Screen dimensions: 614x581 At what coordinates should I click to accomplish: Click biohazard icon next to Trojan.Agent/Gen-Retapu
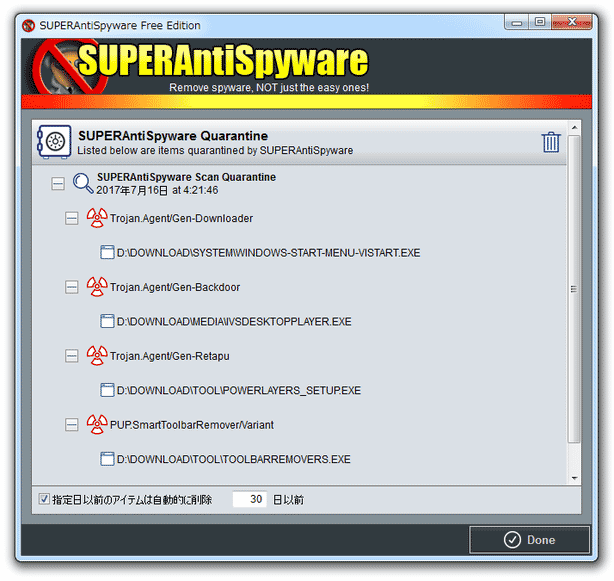click(x=97, y=355)
